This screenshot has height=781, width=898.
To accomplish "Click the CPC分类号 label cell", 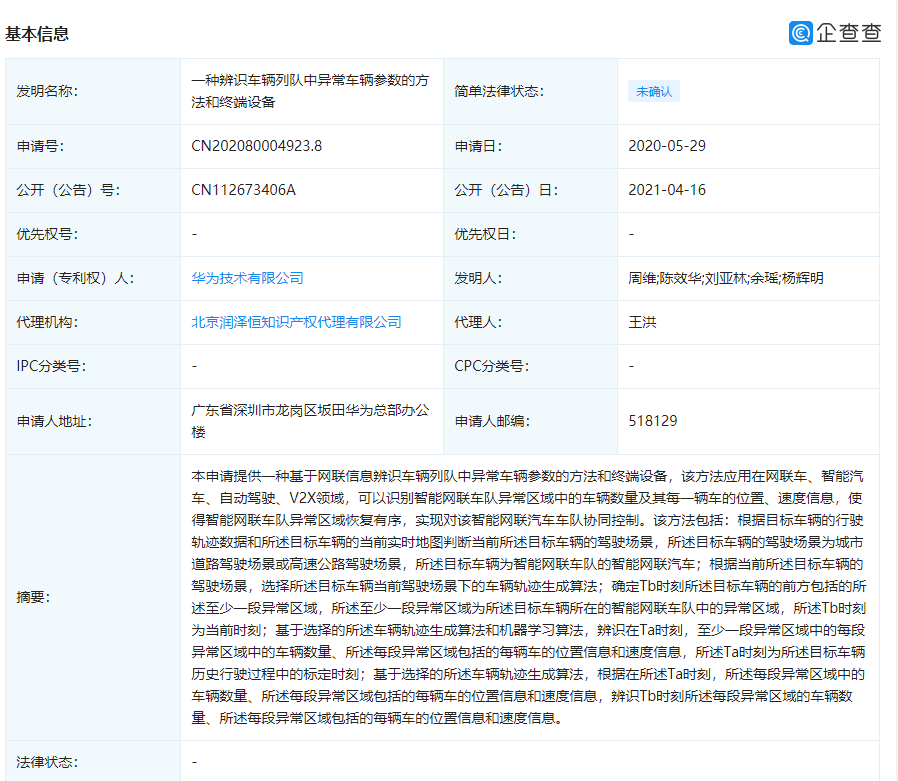I will click(x=530, y=366).
